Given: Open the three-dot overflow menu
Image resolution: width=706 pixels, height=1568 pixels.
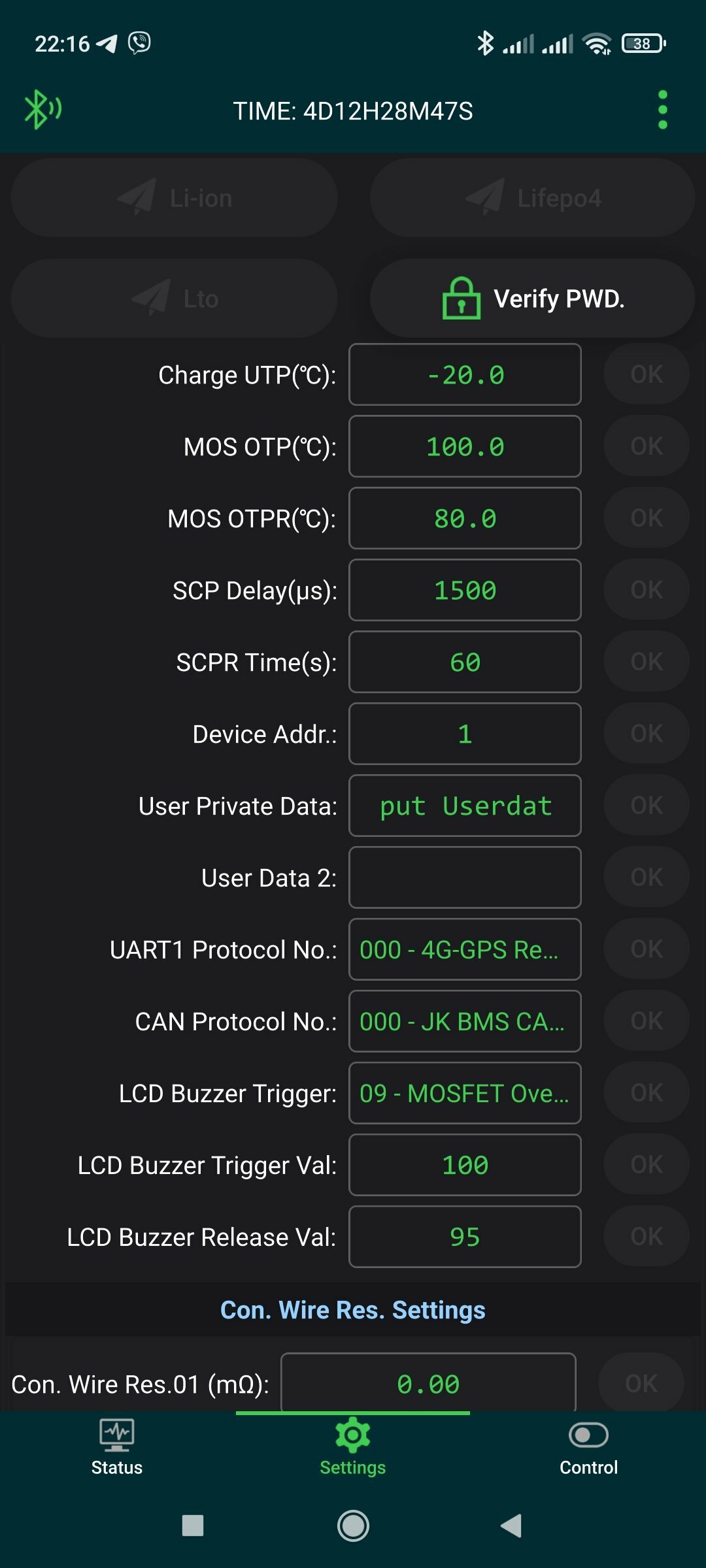Looking at the screenshot, I should [662, 110].
